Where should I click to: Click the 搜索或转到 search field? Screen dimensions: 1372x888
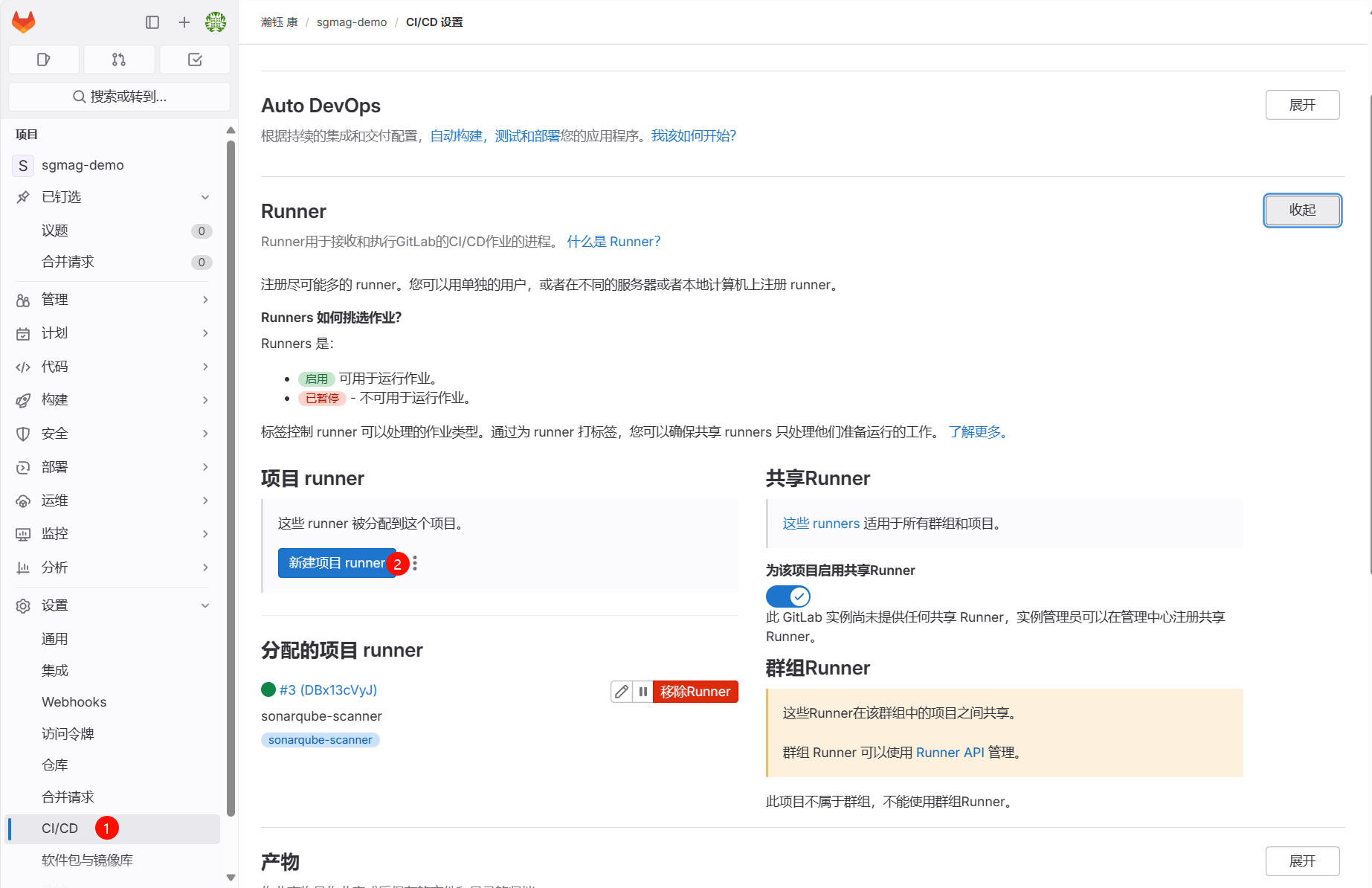click(x=119, y=97)
